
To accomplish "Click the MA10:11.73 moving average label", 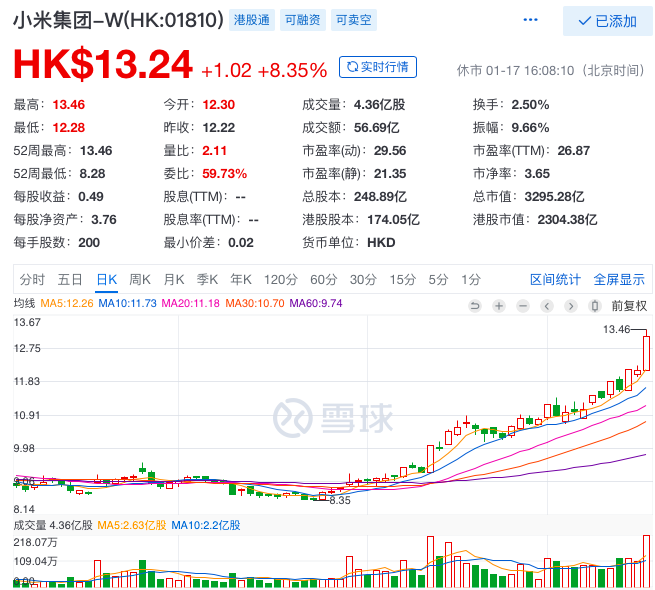I will point(127,303).
